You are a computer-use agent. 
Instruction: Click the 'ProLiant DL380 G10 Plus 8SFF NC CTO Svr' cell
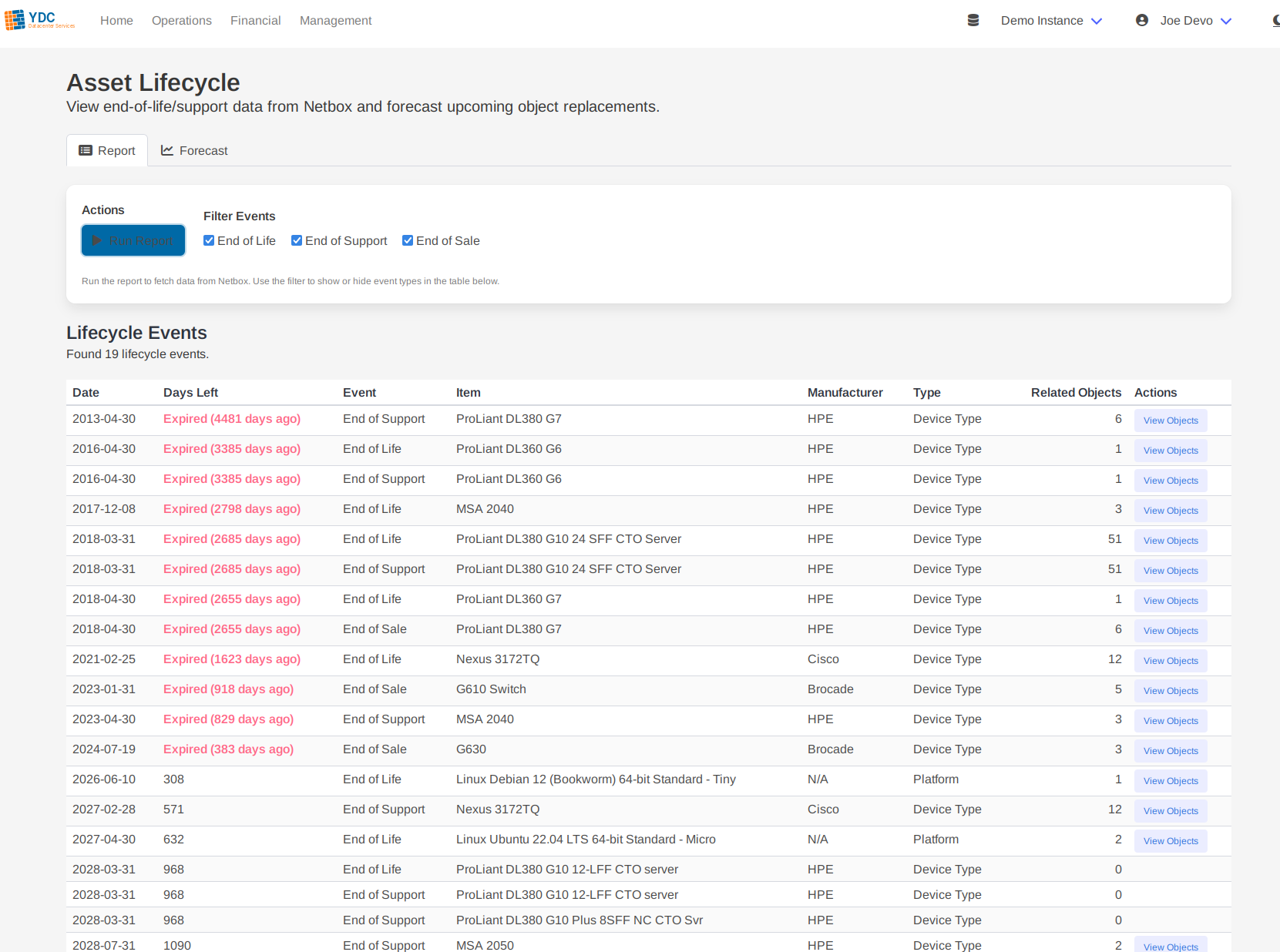click(x=580, y=920)
